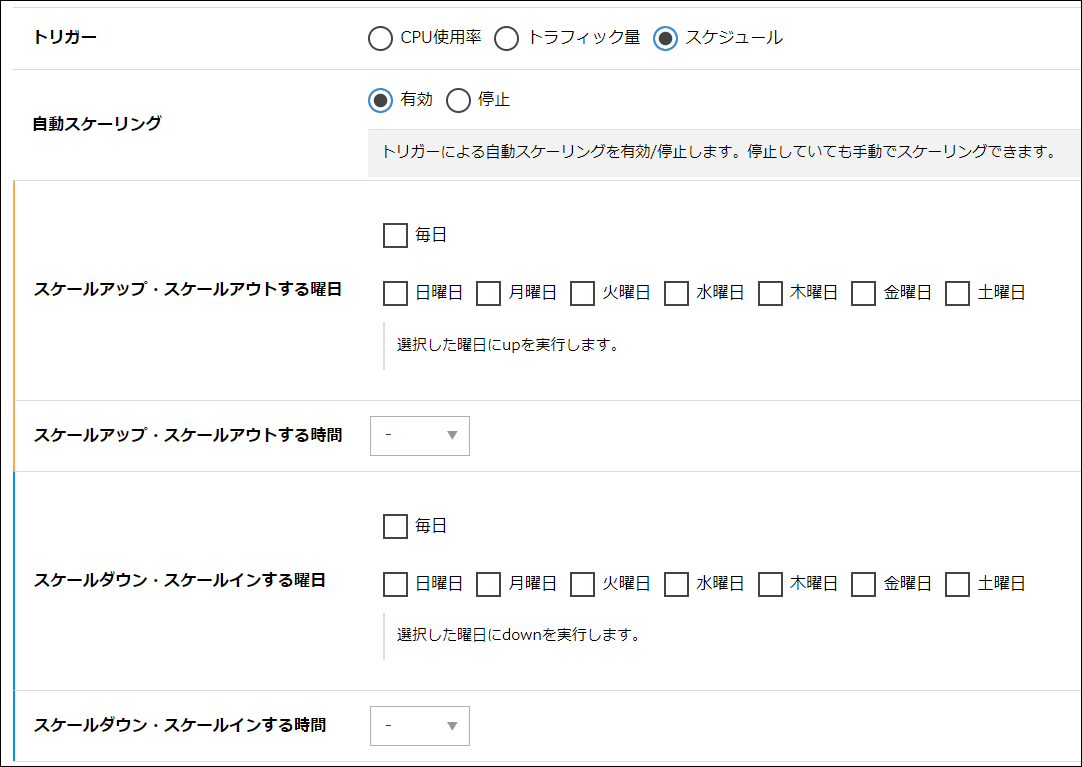Tick 土曜日 in scale-up days row
Screen dimensions: 1082x767
click(x=957, y=294)
